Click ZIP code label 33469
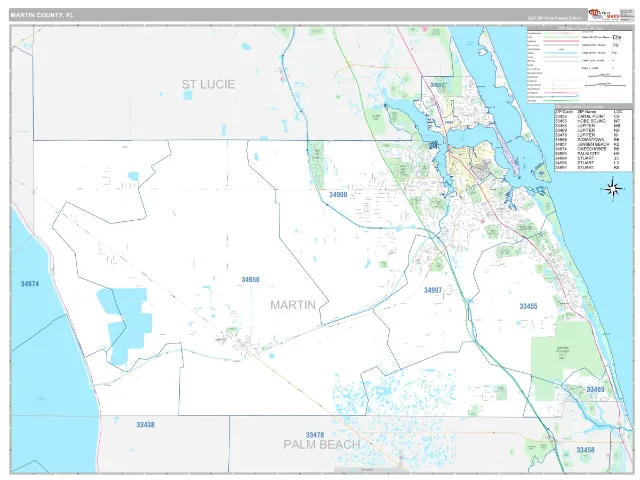Screen dimensions: 640x480 pos(595,390)
